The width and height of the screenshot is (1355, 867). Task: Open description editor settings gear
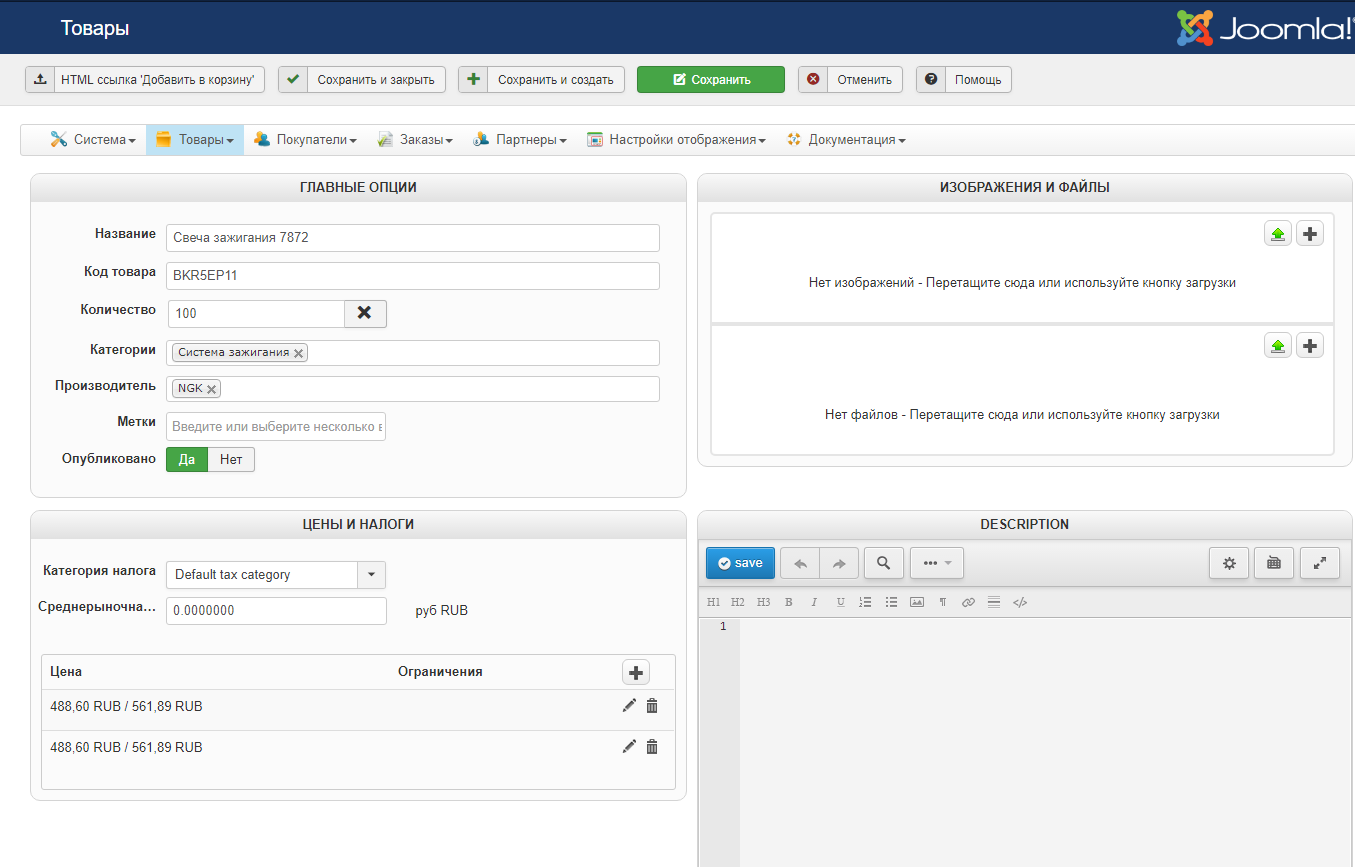tap(1229, 563)
